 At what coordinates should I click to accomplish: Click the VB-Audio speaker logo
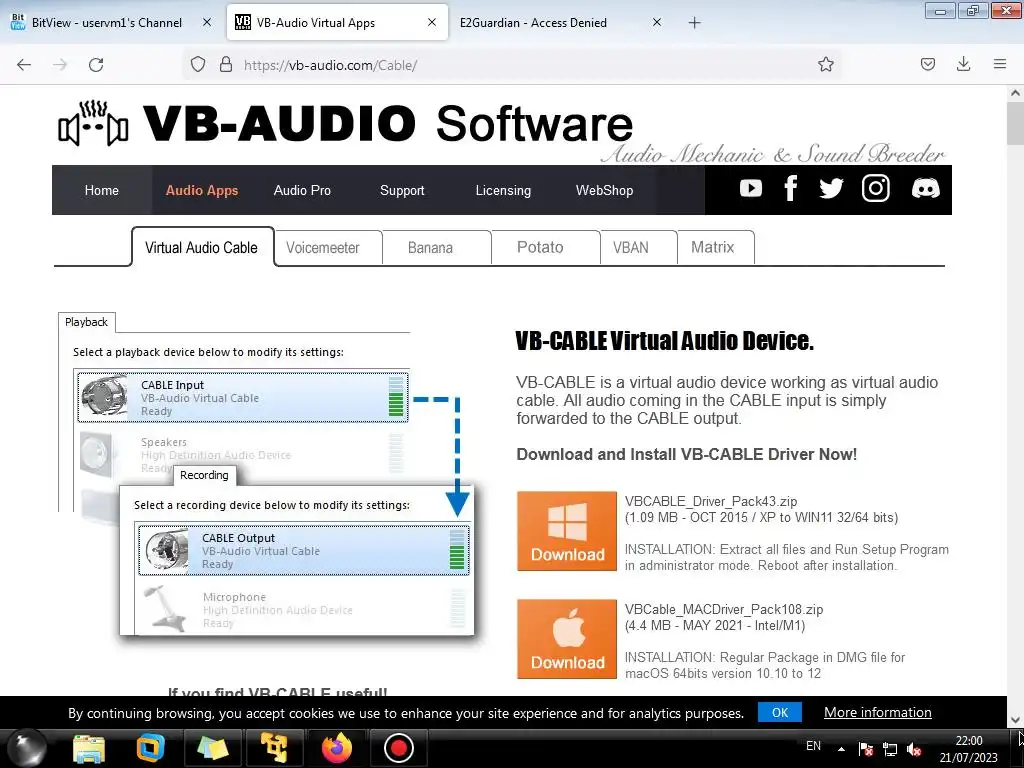point(93,124)
